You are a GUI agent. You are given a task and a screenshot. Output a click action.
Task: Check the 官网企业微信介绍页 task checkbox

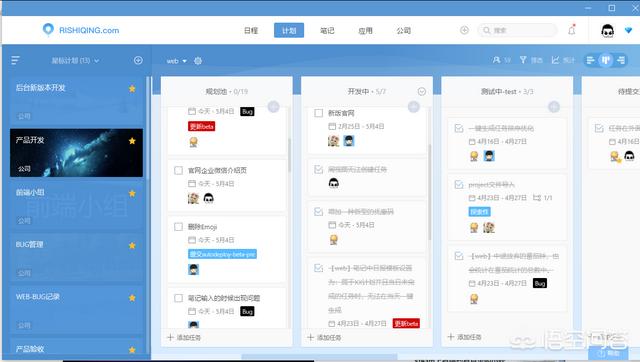(178, 170)
